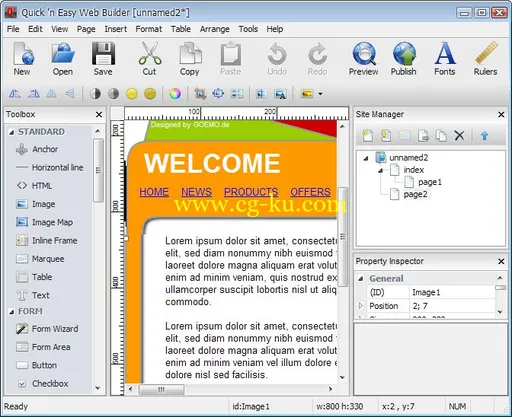
Task: Click the flip vertical icon
Action: (70, 94)
